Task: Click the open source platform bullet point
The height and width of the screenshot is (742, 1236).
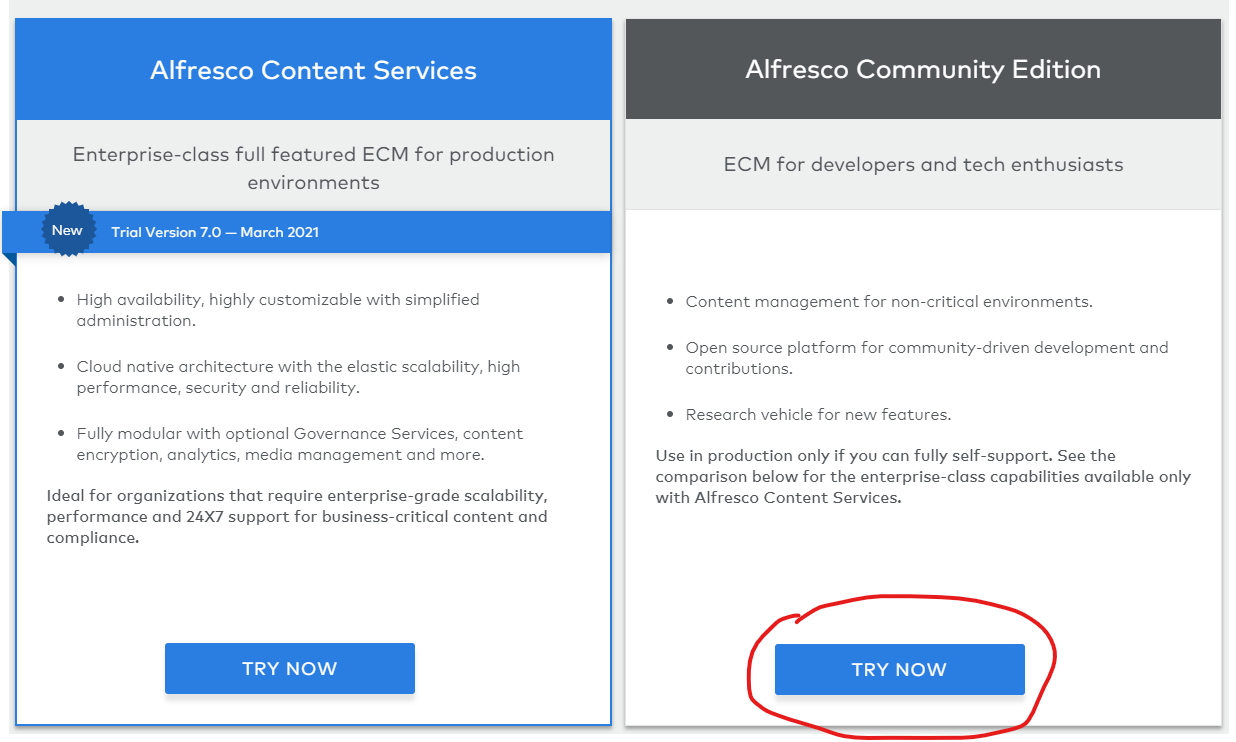Action: point(927,358)
